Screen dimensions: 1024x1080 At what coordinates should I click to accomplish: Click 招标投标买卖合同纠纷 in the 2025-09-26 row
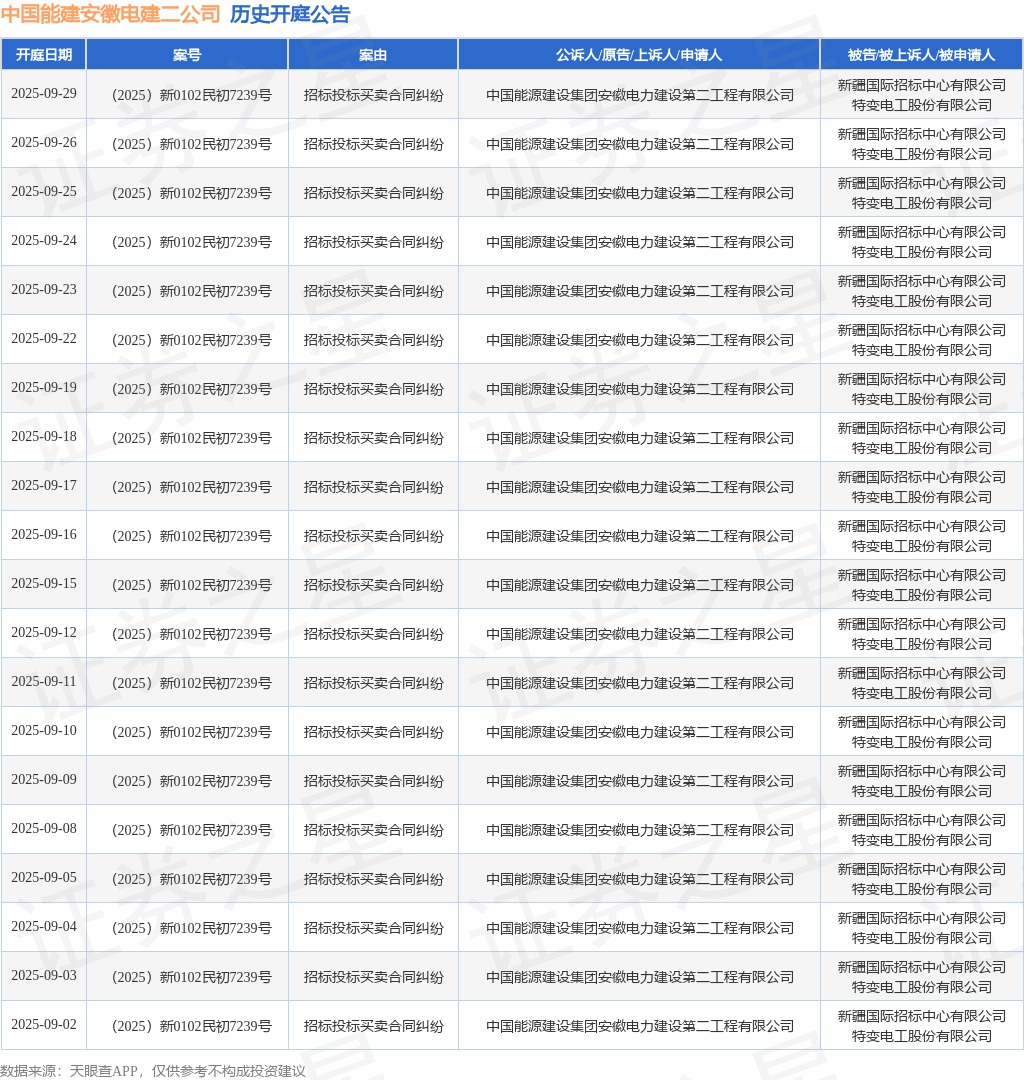click(x=373, y=144)
